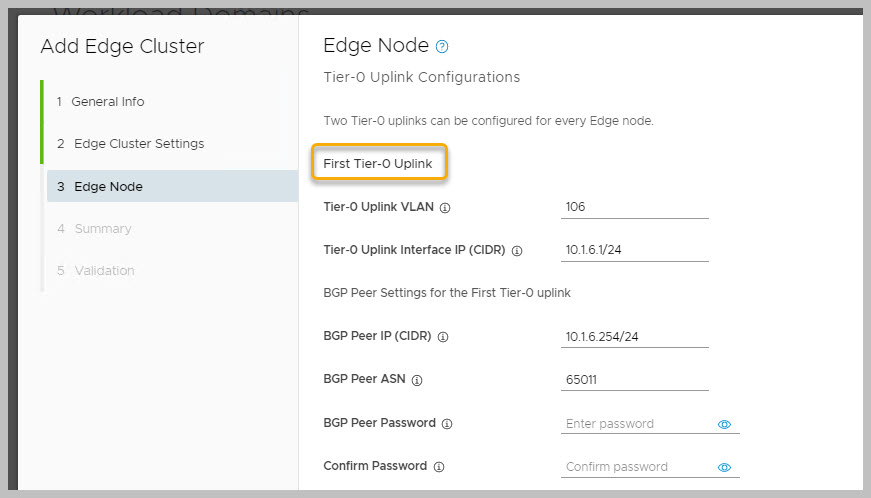Click info icon next to BGP Peer ASN

pyautogui.click(x=417, y=380)
